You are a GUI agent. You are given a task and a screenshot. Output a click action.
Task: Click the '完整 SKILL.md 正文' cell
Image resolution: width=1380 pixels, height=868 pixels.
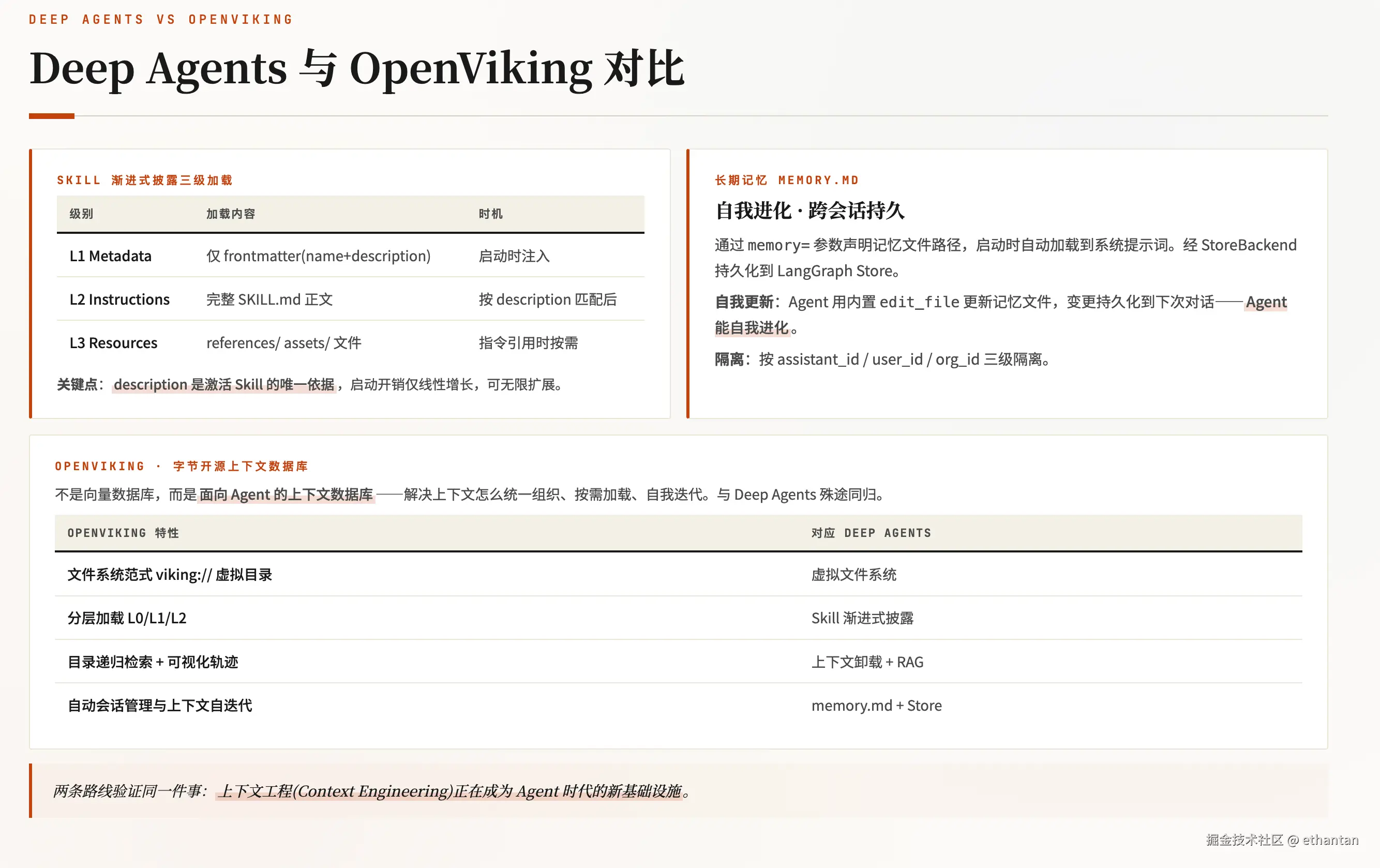[269, 300]
